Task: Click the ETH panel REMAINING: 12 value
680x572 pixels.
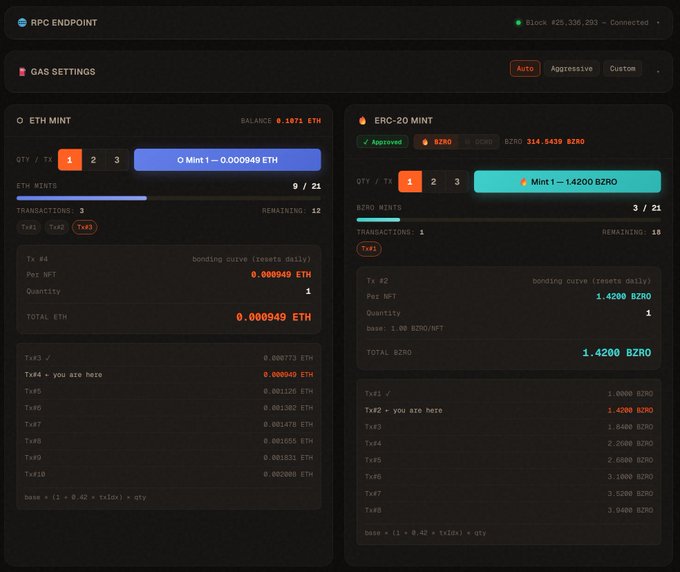Action: click(291, 211)
